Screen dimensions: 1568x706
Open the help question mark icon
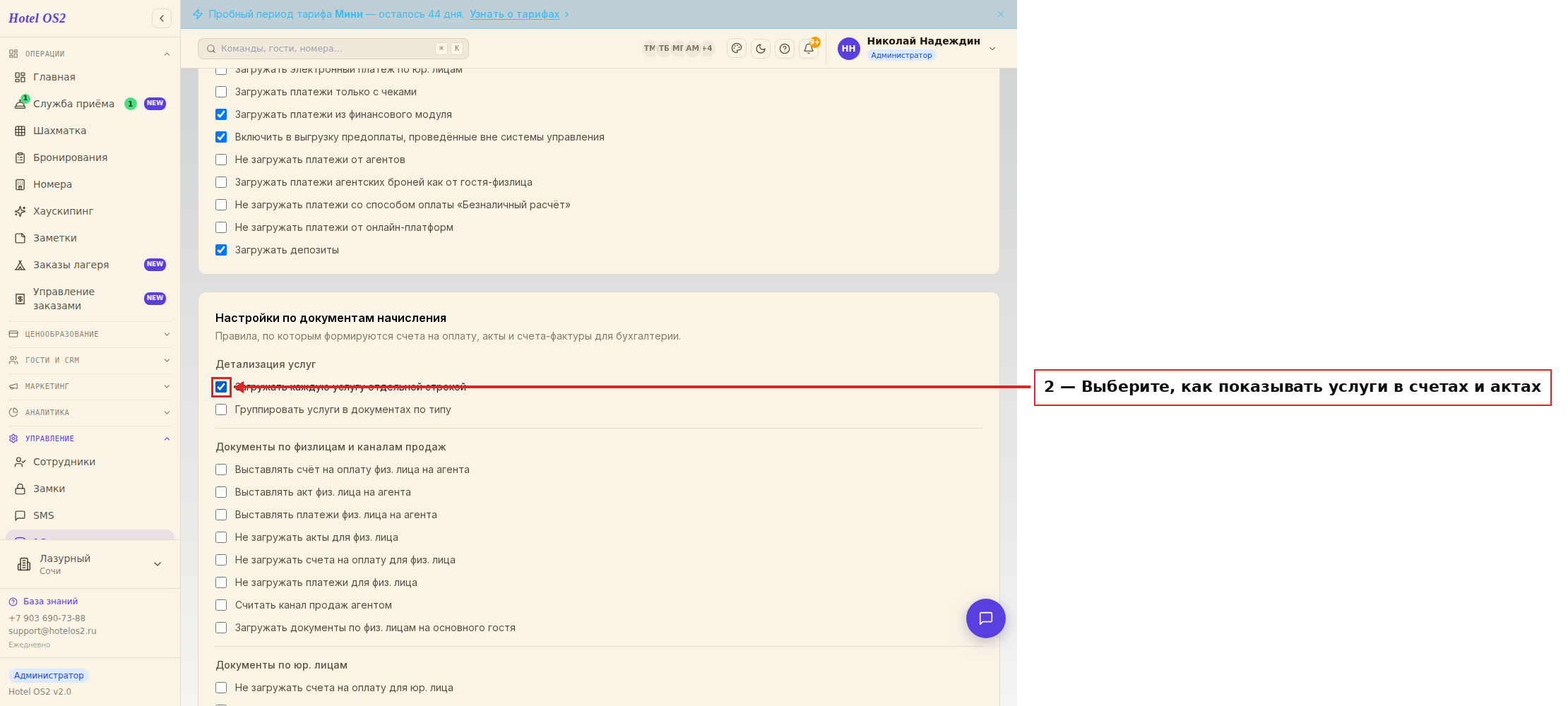coord(785,49)
